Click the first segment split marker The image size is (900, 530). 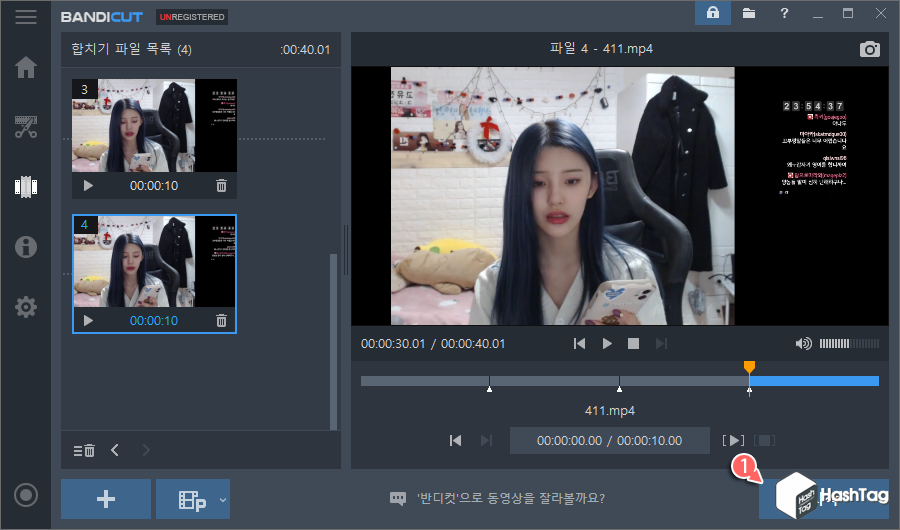point(489,389)
